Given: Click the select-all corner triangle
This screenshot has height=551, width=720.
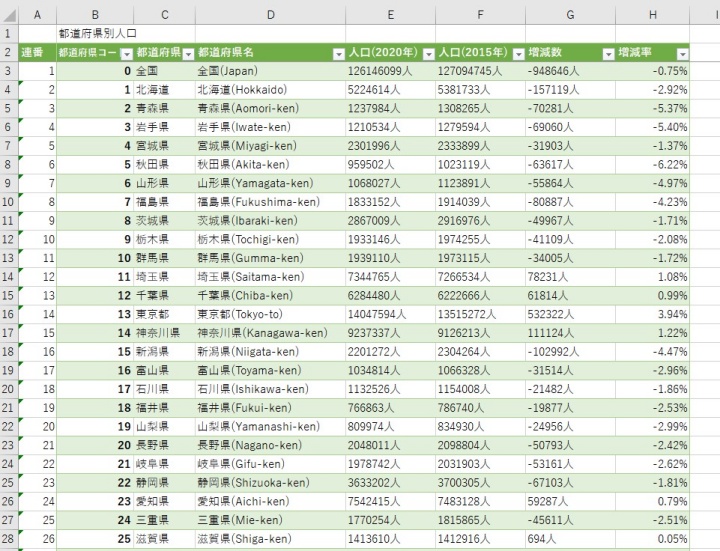Looking at the screenshot, I should [x=9, y=15].
